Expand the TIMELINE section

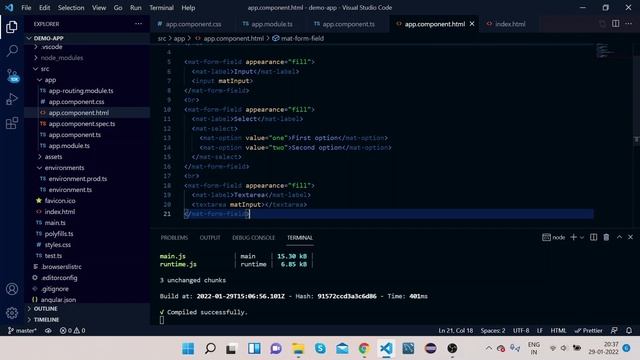coord(87,320)
